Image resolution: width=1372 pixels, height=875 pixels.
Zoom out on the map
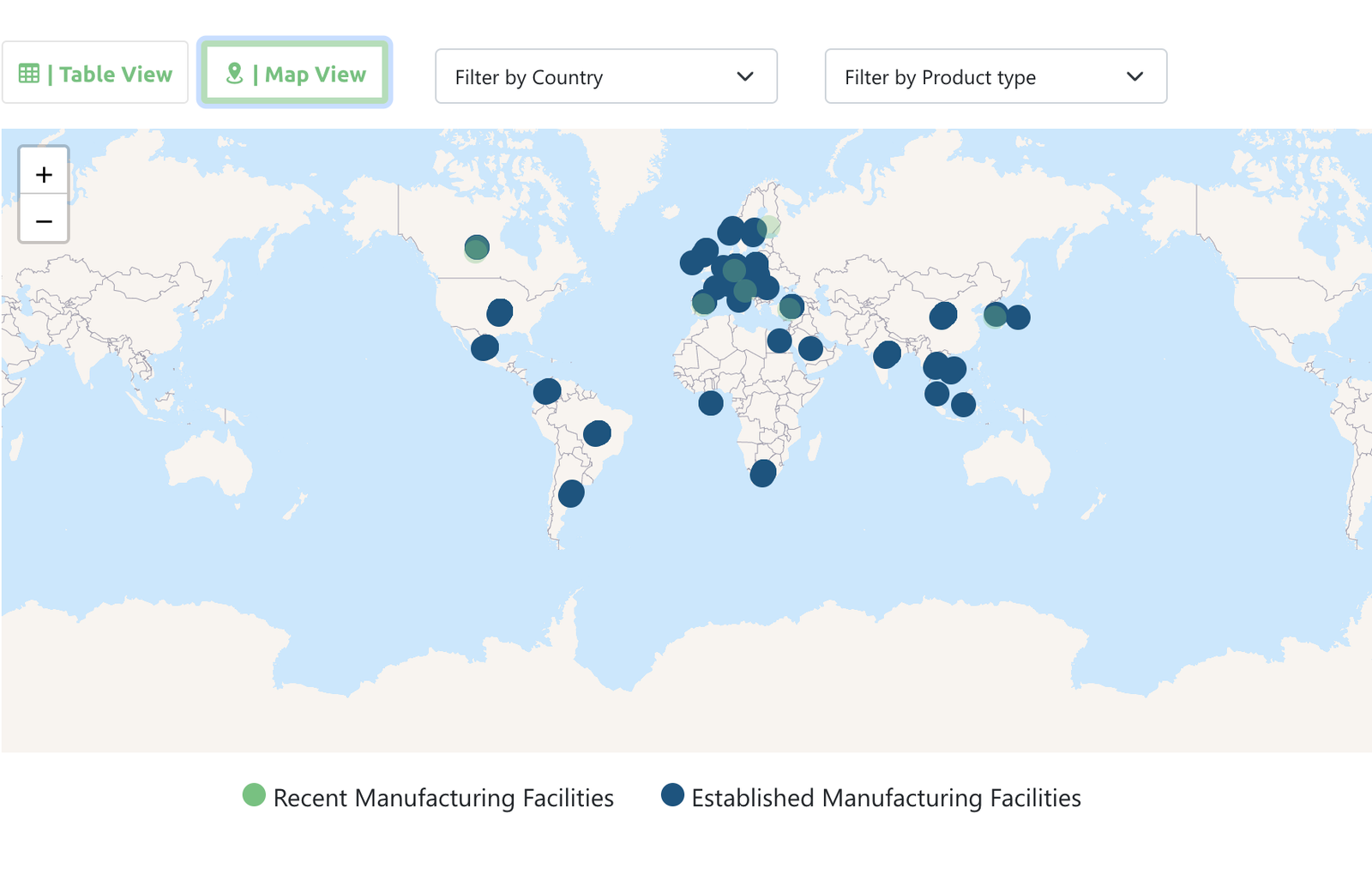[x=44, y=220]
